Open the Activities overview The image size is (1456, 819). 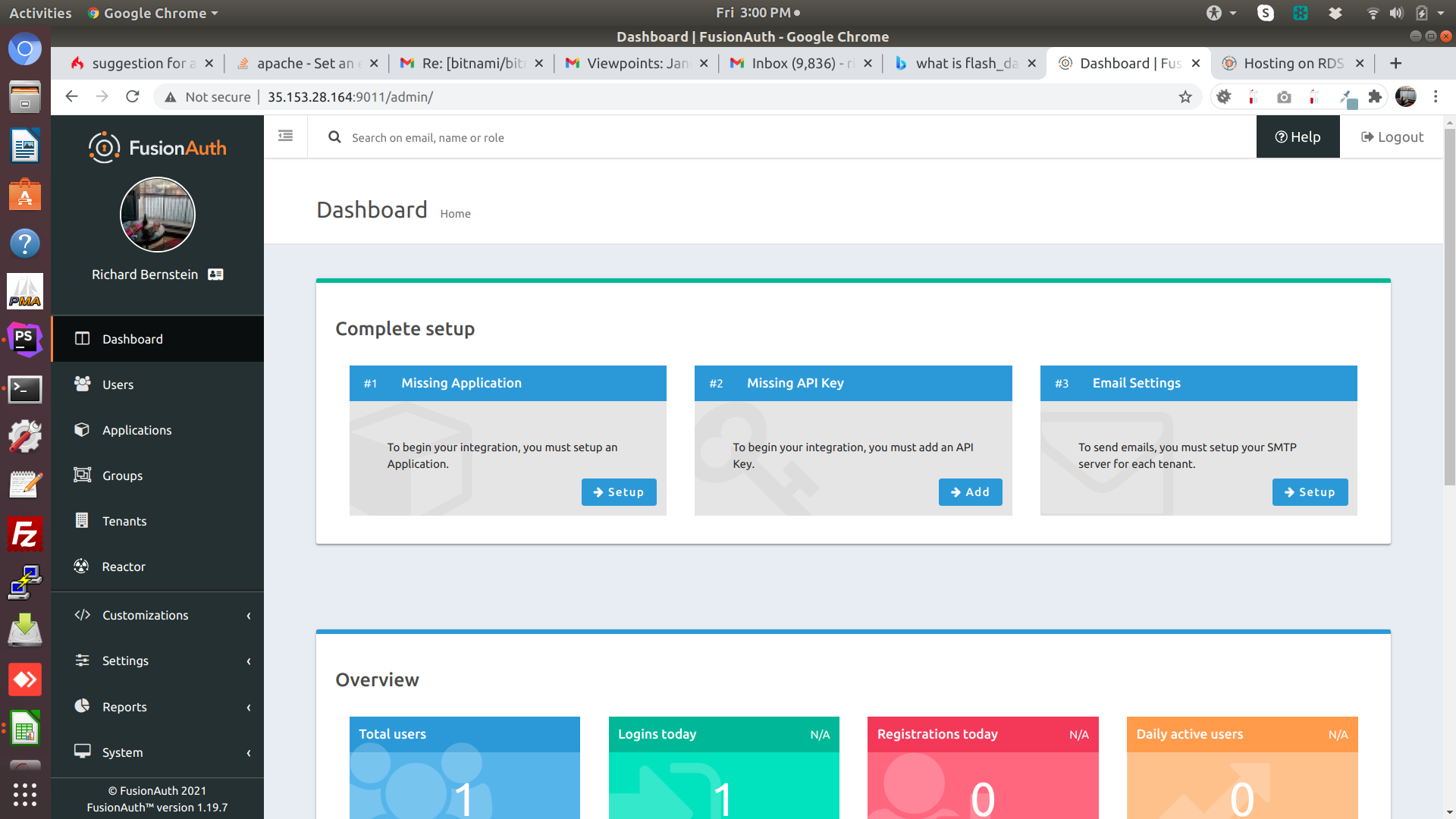coord(40,13)
